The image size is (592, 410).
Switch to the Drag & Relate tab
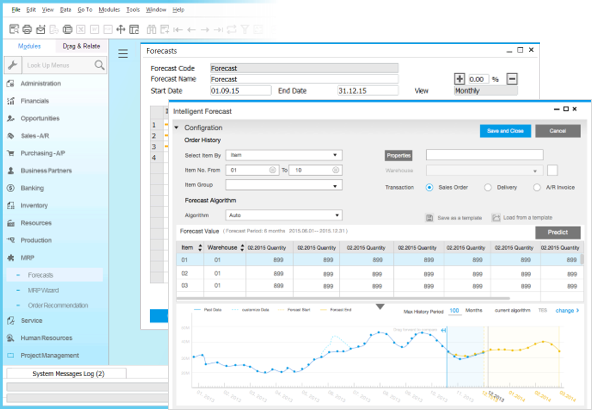point(81,46)
